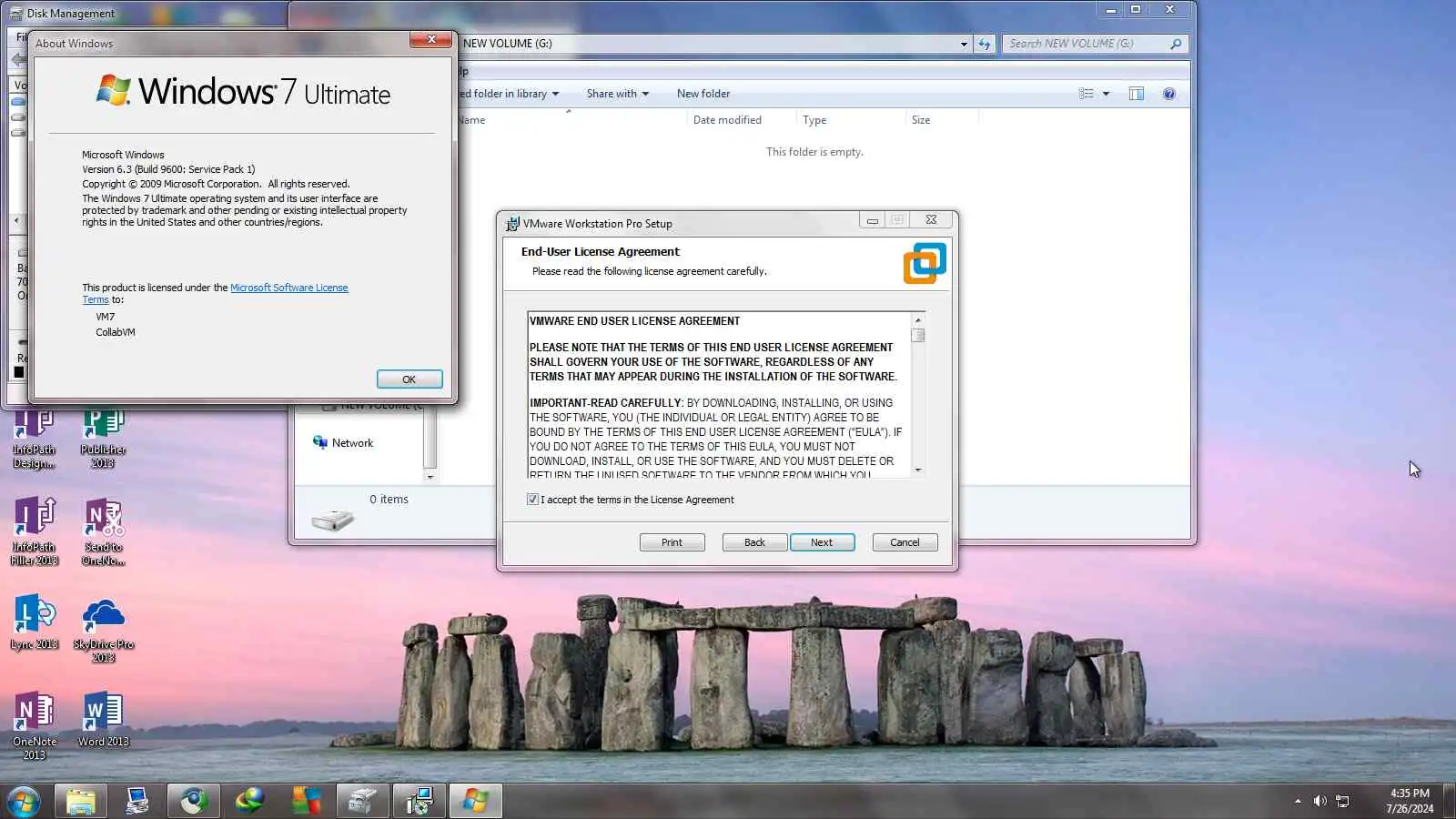Open the Share with dropdown menu
Viewport: 1456px width, 819px height.
coord(618,94)
